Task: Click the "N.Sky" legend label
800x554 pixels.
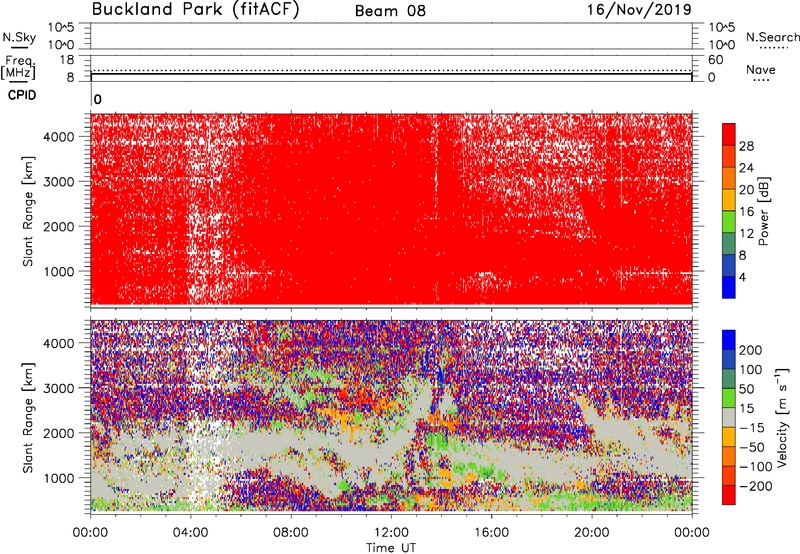Action: 19,37
